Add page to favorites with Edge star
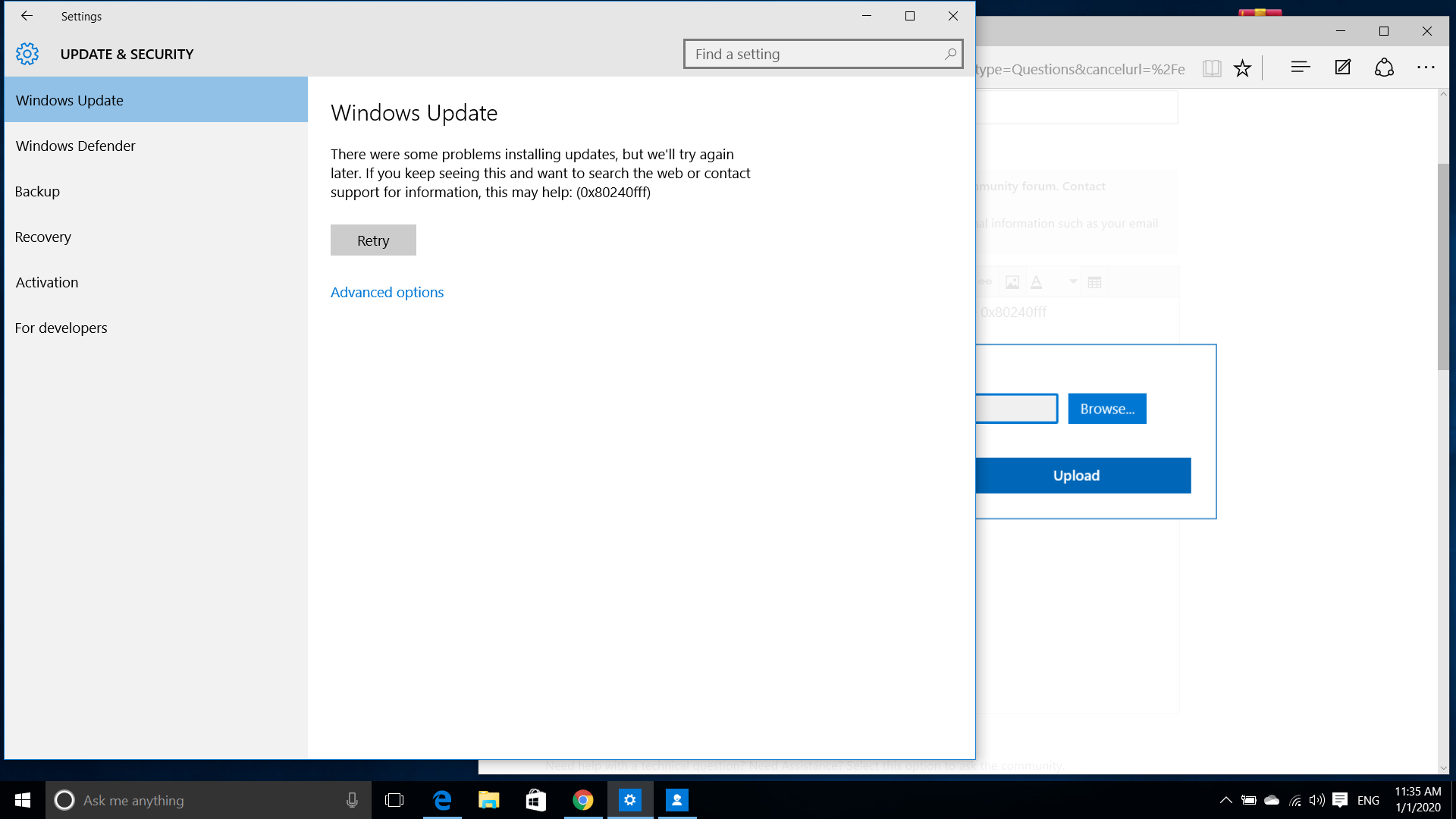1456x819 pixels. click(1242, 68)
